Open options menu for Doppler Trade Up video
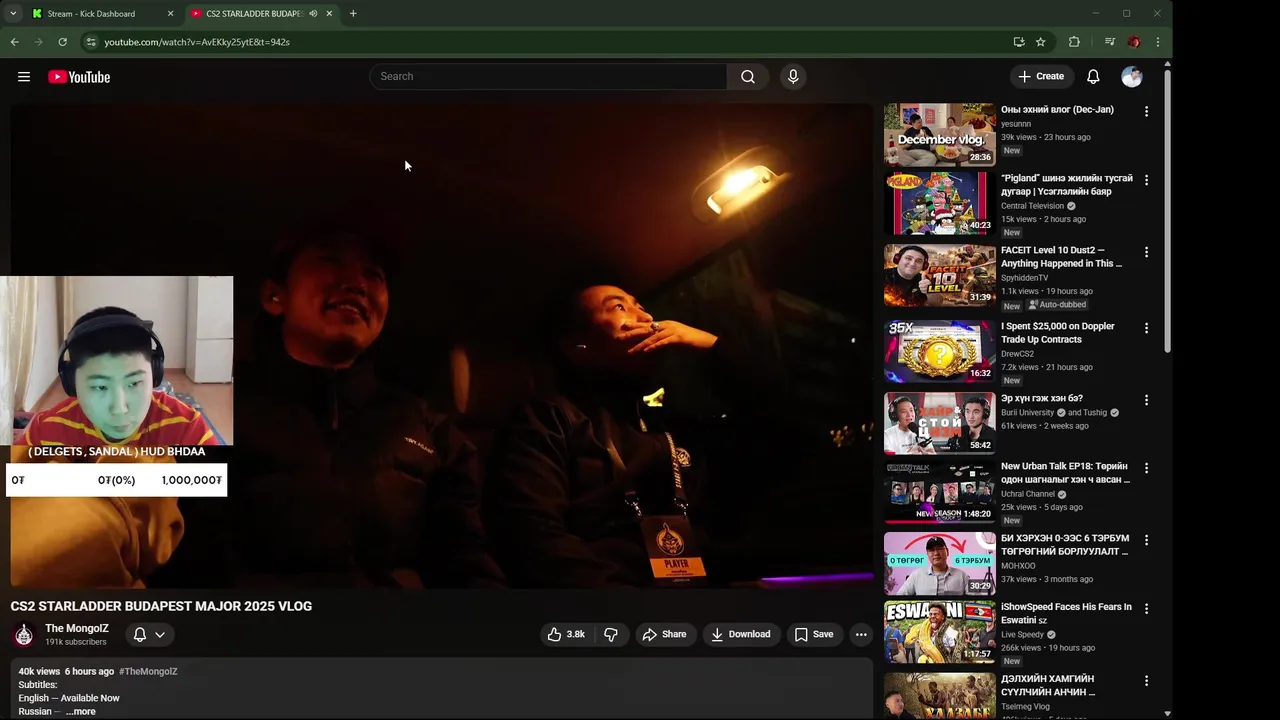Viewport: 1280px width, 720px height. point(1146,328)
